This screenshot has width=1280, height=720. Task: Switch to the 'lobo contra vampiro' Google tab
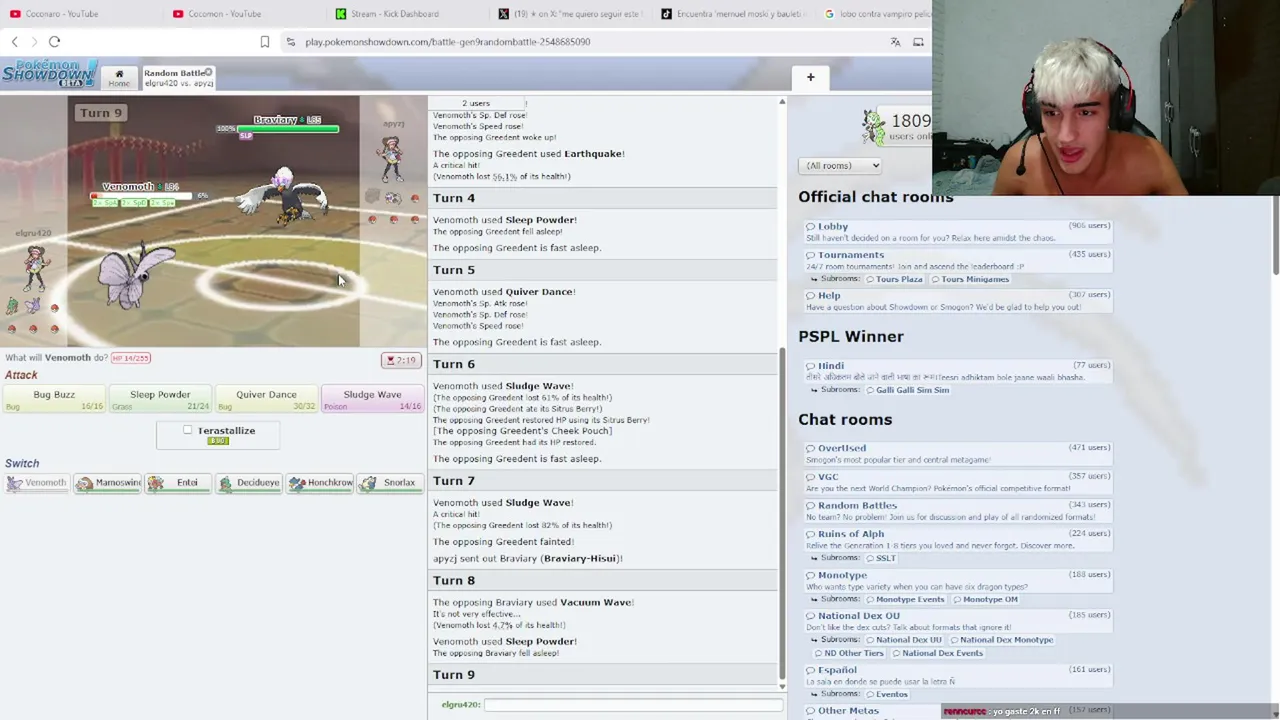tap(877, 14)
